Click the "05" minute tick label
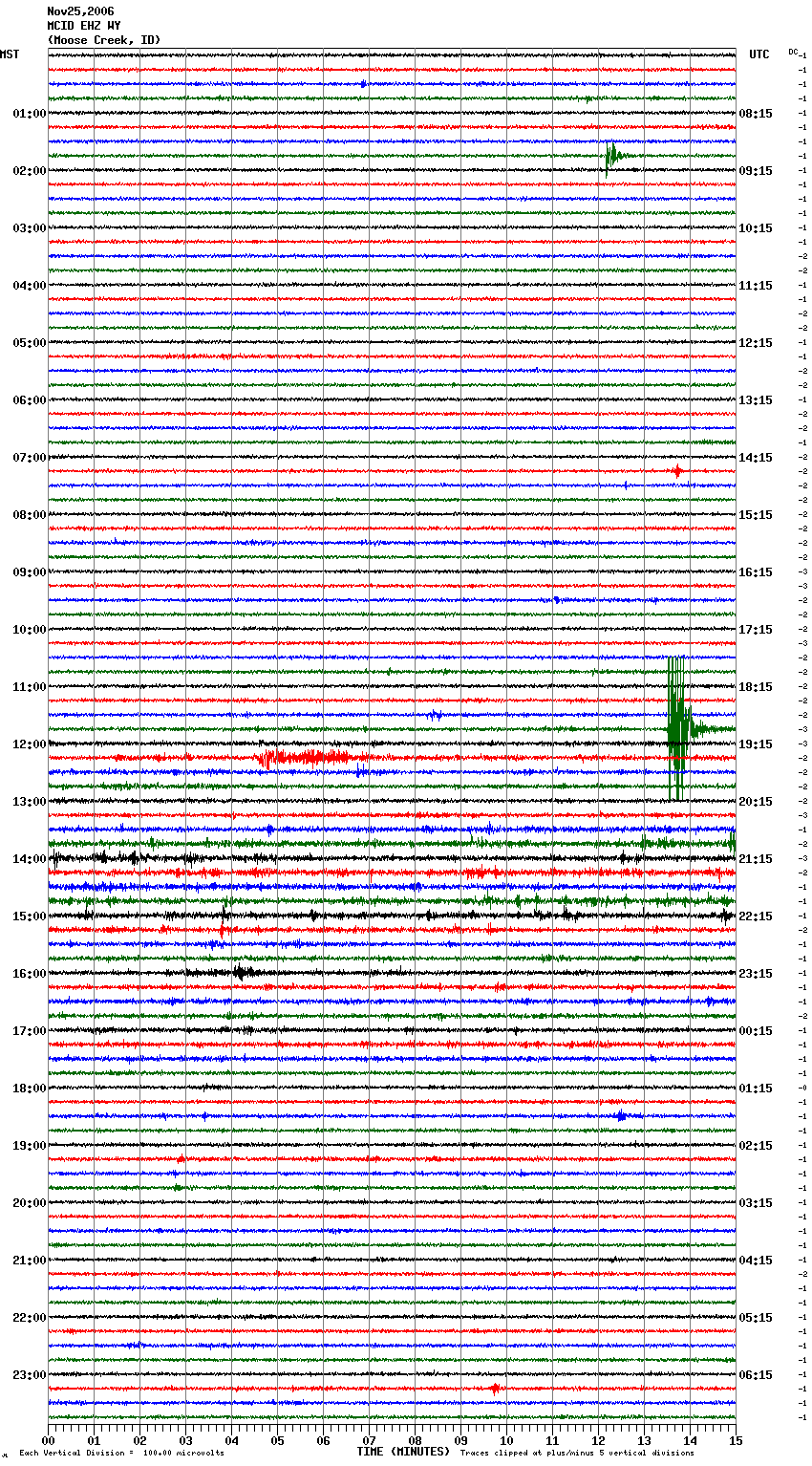This screenshot has width=812, height=1466. 277,1440
